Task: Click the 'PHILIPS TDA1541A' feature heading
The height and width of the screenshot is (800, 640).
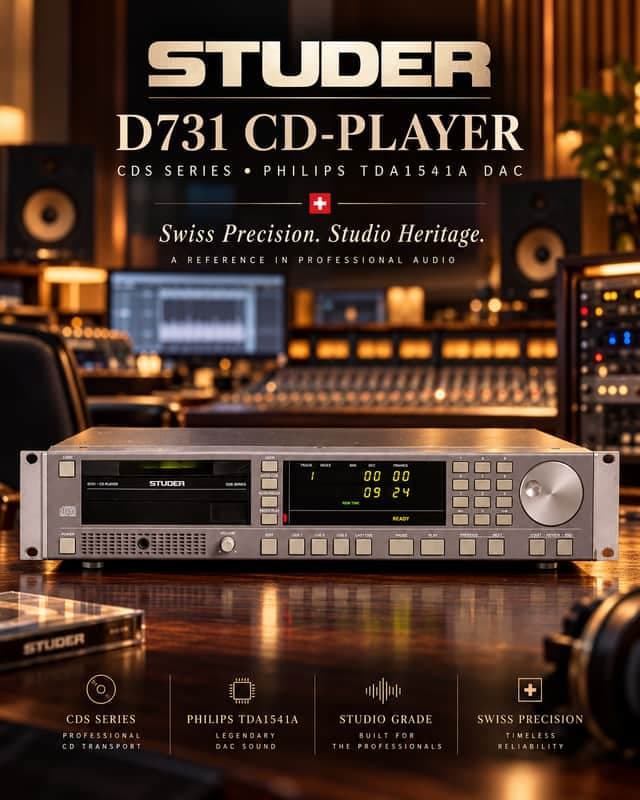Action: tap(242, 719)
